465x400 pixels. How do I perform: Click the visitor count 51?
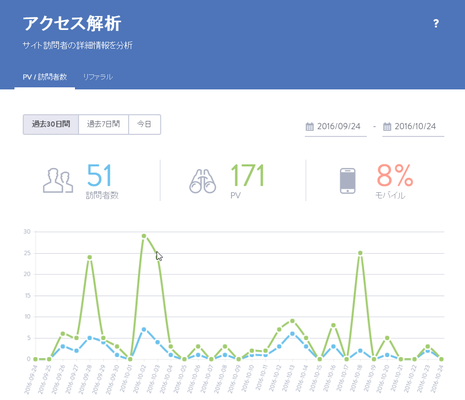99,175
